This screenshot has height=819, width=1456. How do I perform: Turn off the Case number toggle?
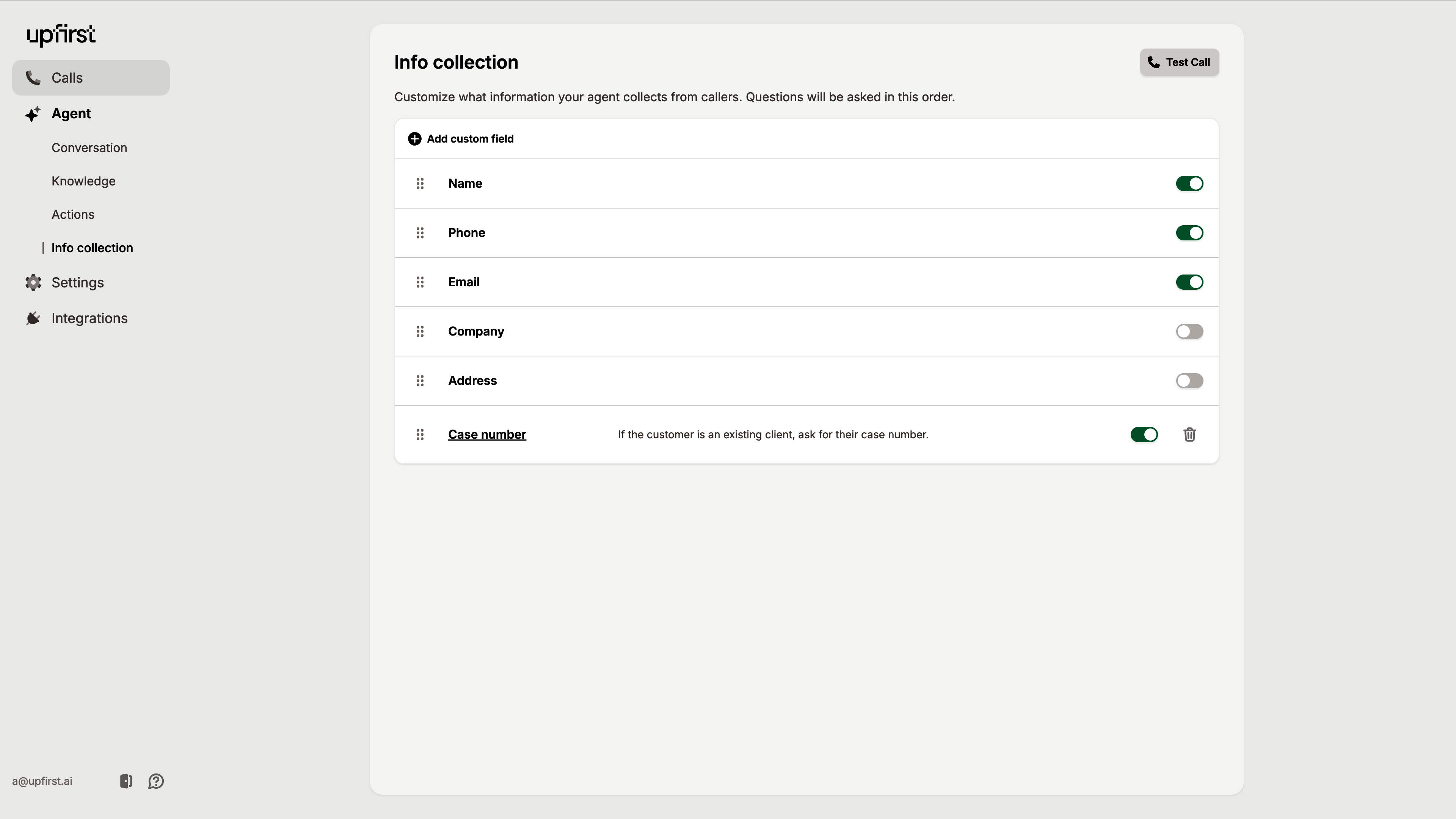click(1144, 434)
